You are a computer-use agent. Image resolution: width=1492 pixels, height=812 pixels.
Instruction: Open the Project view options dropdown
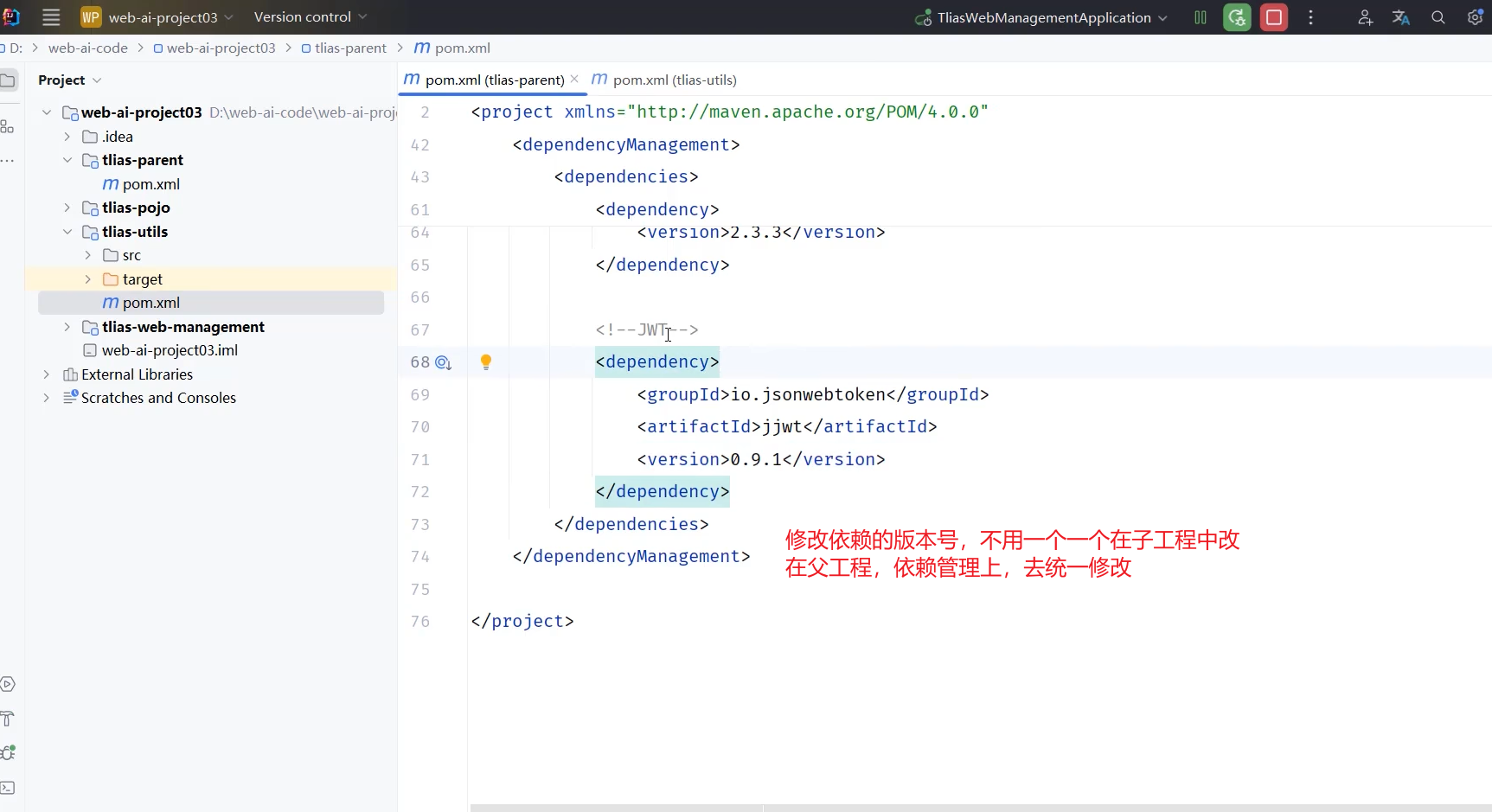coord(97,80)
